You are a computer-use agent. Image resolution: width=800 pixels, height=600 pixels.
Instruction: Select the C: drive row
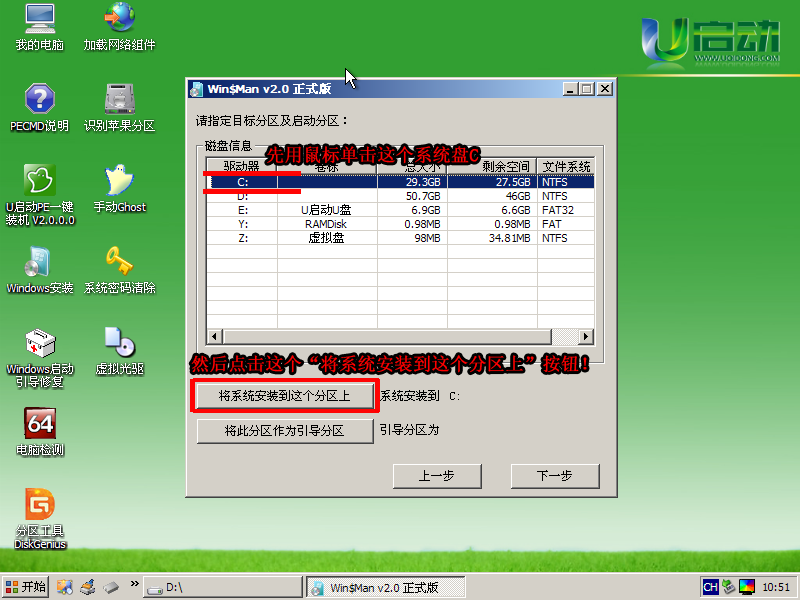click(401, 182)
